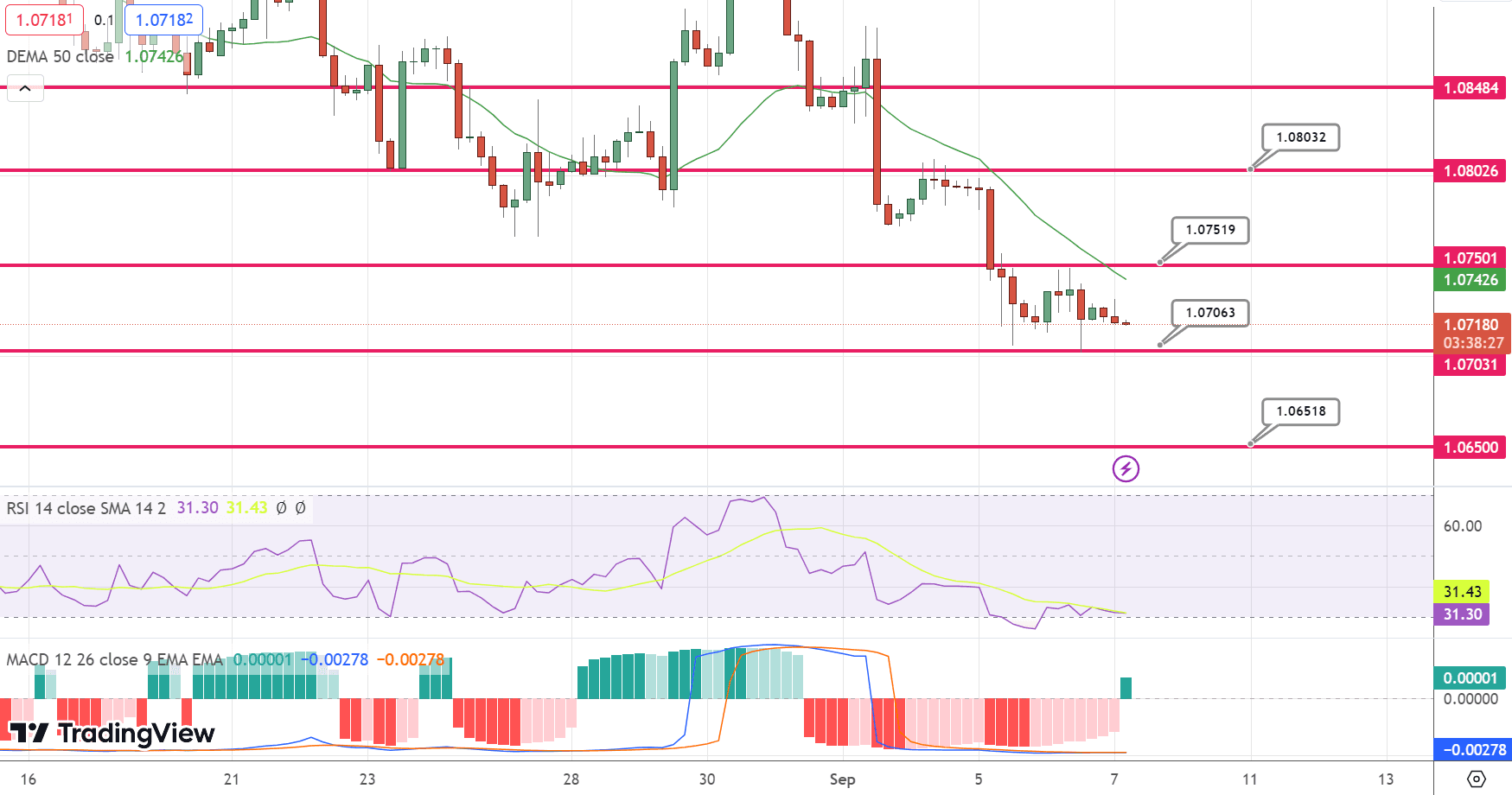Click the blue buy price 1.07182 button
The width and height of the screenshot is (1512, 795).
[164, 19]
